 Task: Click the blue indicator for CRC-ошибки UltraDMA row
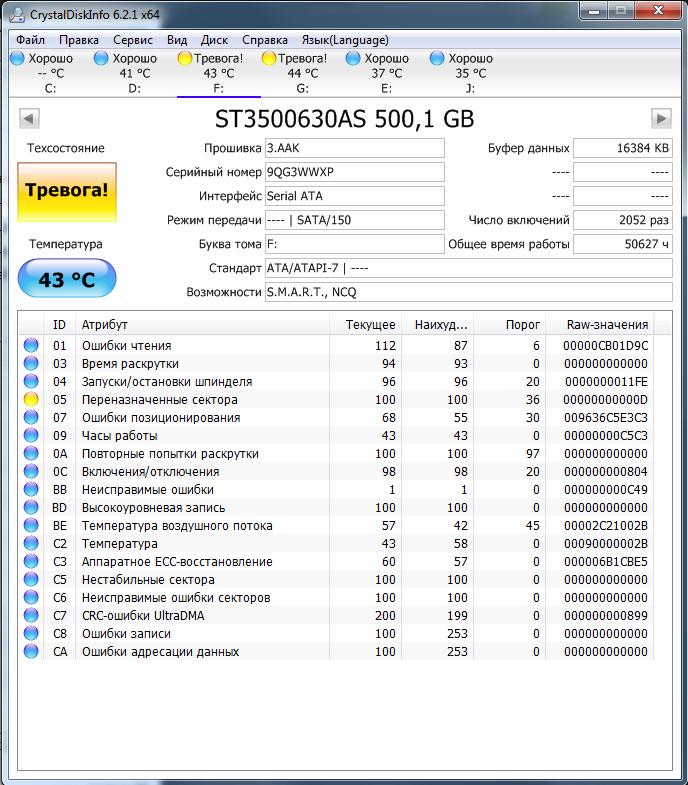31,616
